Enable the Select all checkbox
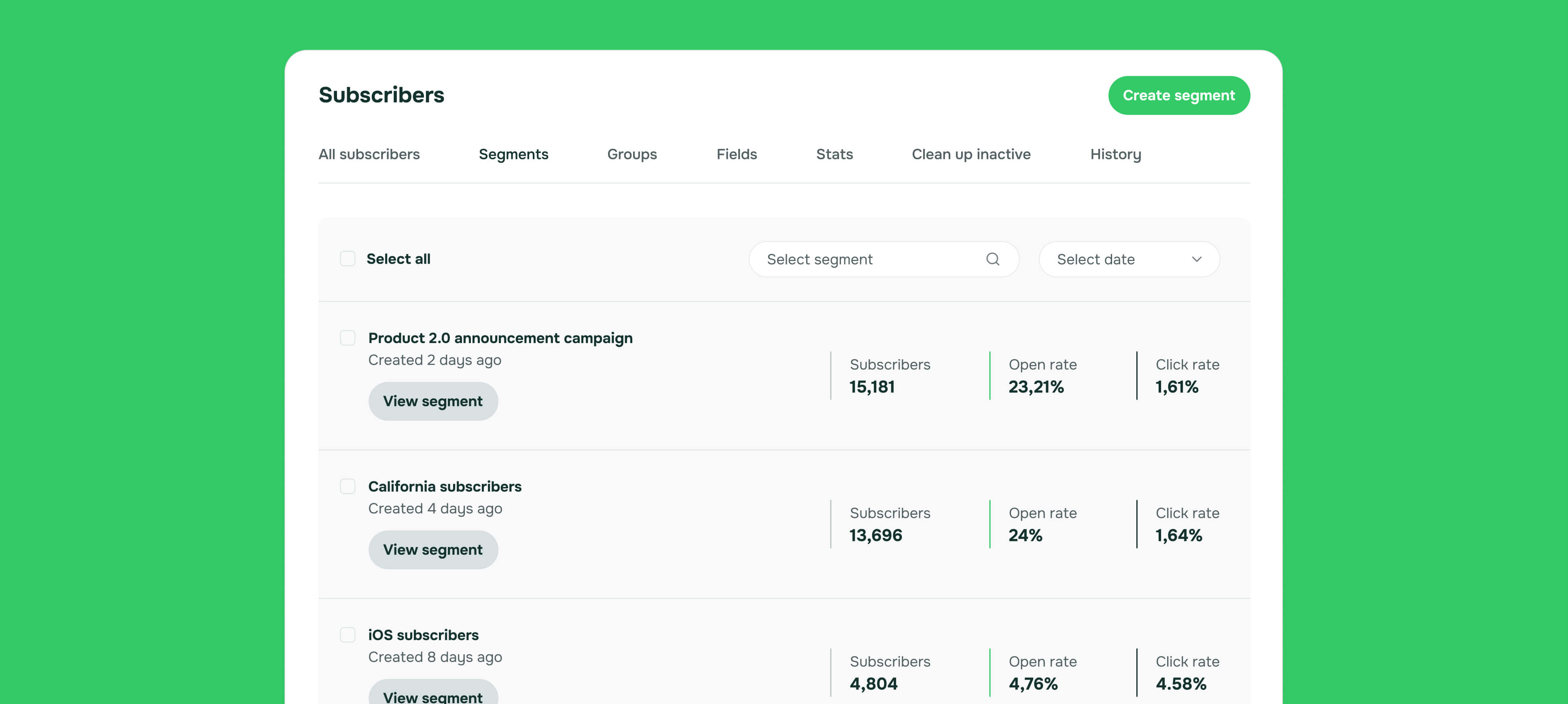This screenshot has height=704, width=1568. point(348,258)
